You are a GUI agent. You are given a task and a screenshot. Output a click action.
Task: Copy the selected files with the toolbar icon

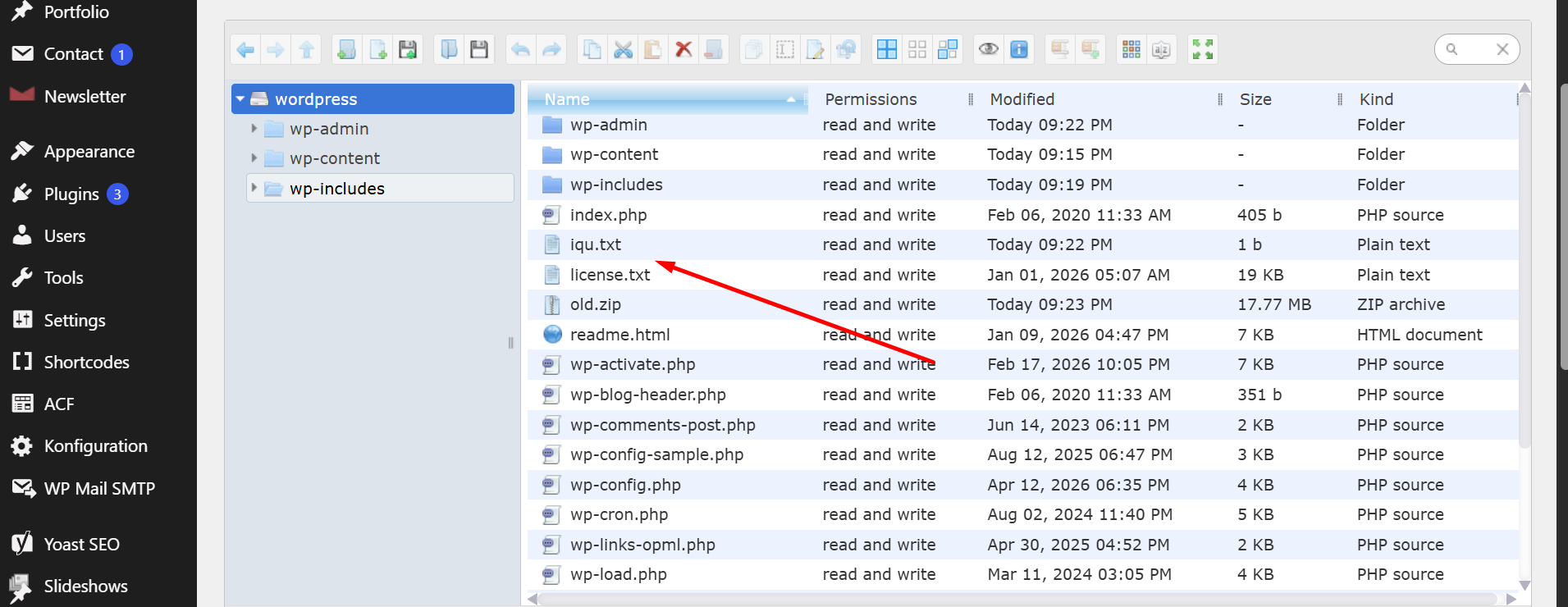click(x=592, y=50)
